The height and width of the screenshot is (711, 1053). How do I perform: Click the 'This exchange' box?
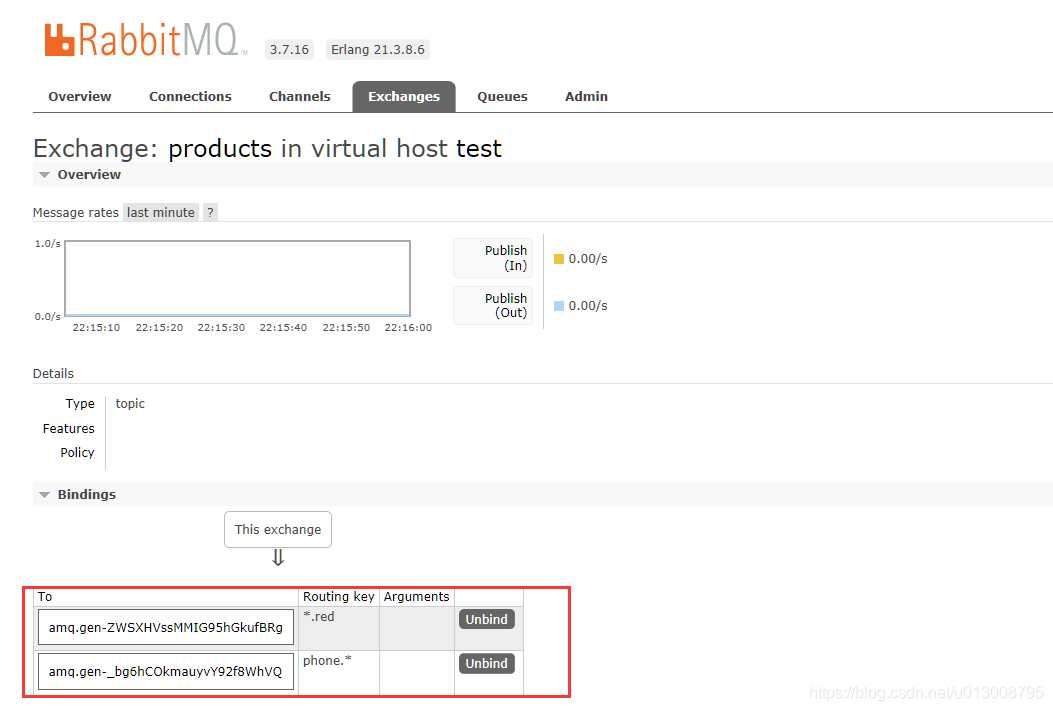click(x=278, y=530)
